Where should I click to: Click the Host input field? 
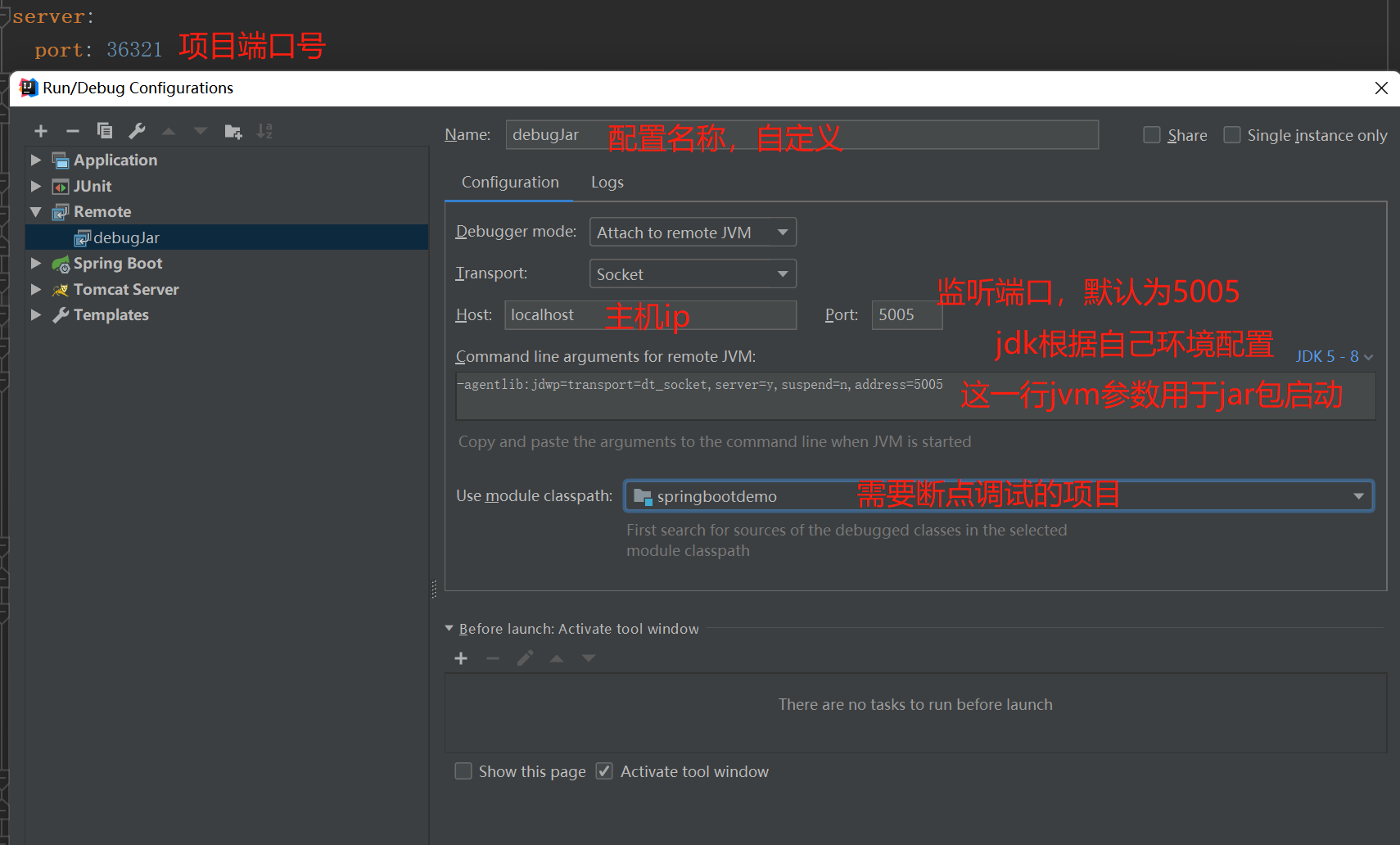[x=549, y=314]
